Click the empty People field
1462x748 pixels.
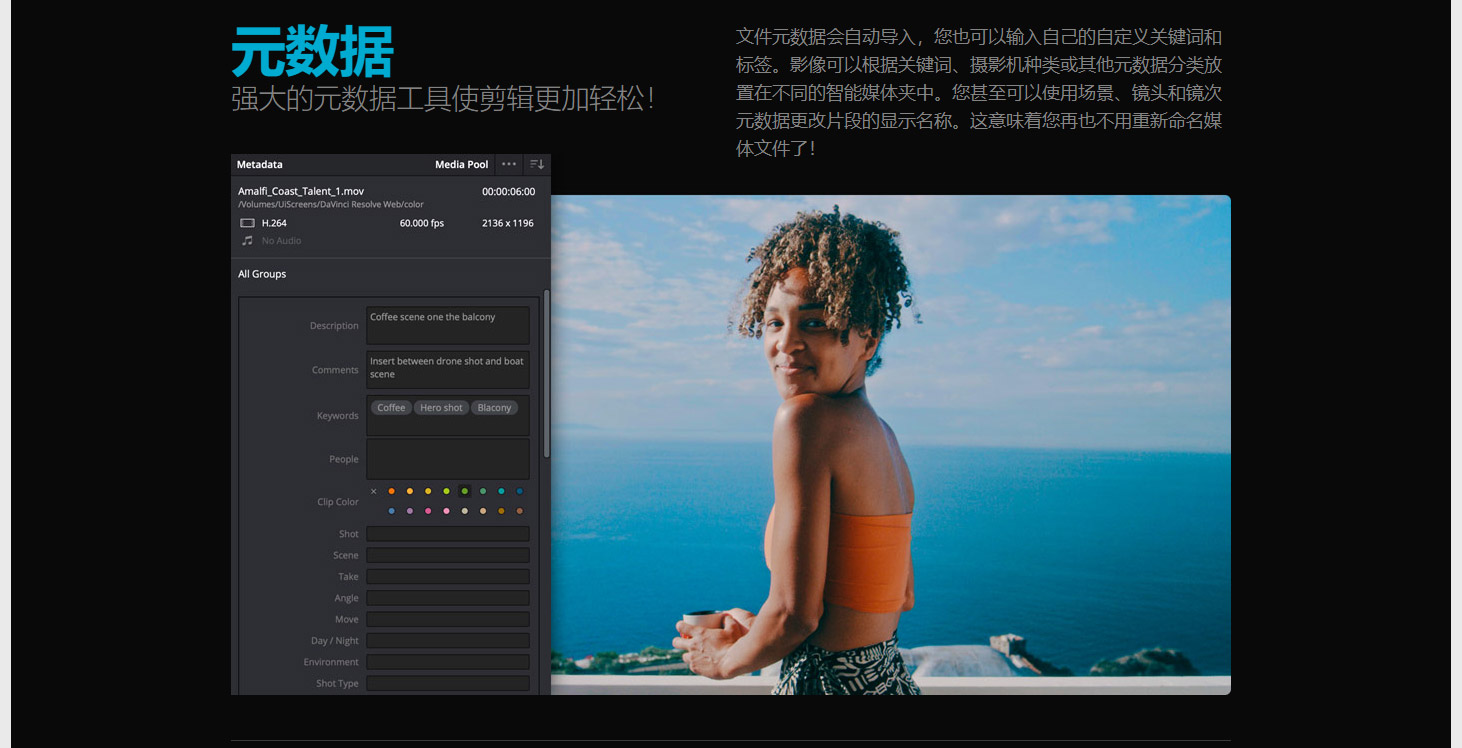pos(448,459)
